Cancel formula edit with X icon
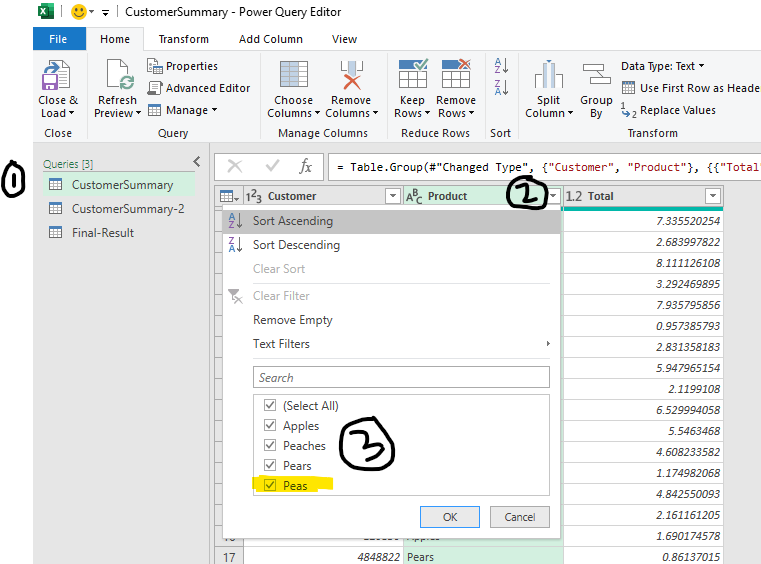 pyautogui.click(x=235, y=166)
